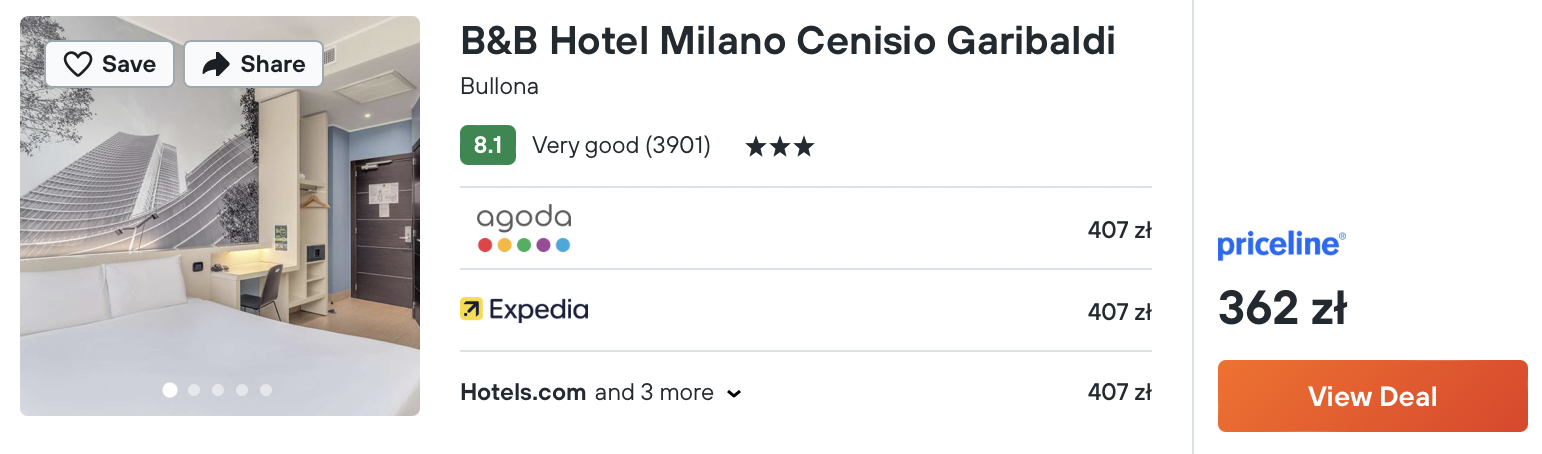Click agoda's 407 zł price
Screen dimensions: 1542x454
coord(1120,230)
